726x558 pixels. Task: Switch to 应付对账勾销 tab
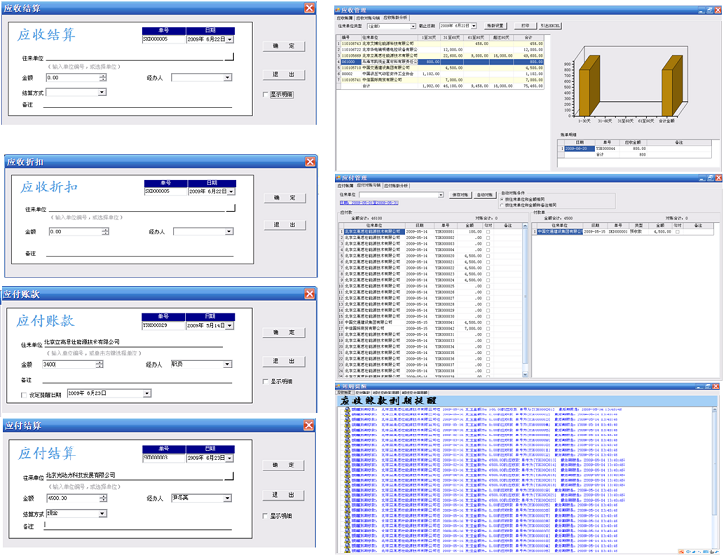coord(368,185)
